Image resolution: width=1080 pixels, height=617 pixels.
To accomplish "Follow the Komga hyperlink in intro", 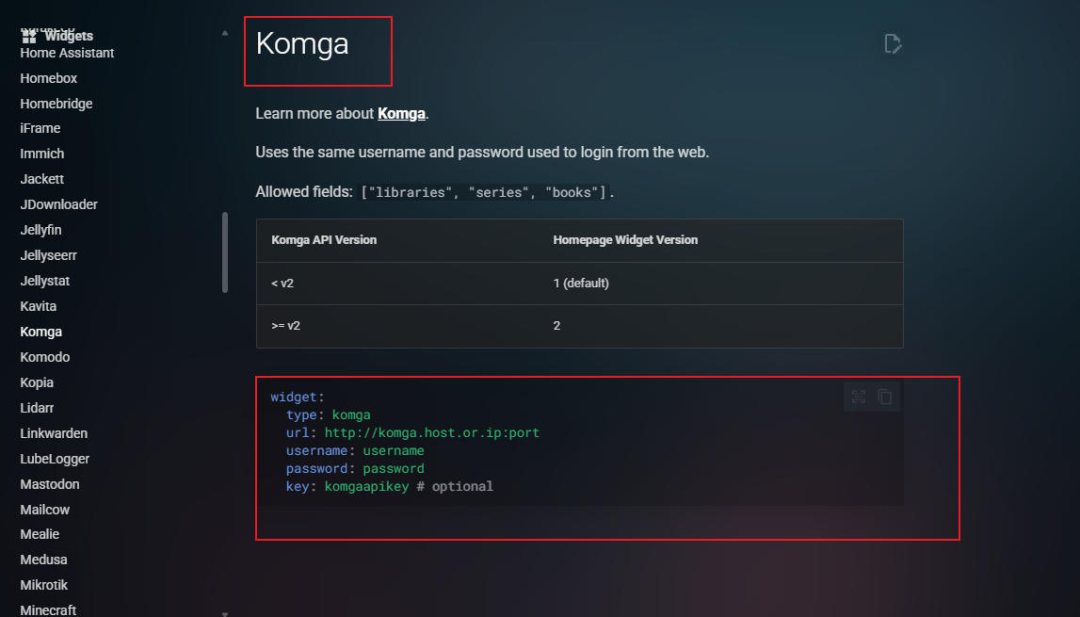I will click(402, 114).
